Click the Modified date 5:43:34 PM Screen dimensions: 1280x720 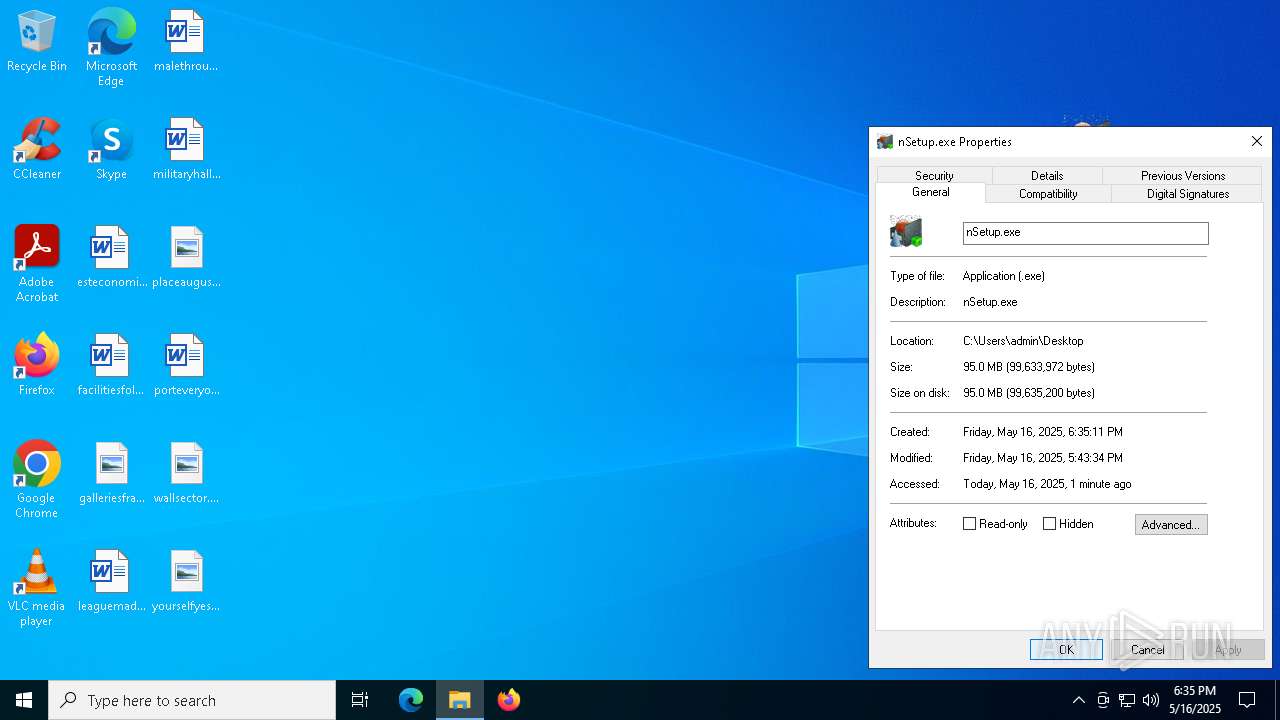[1043, 458]
